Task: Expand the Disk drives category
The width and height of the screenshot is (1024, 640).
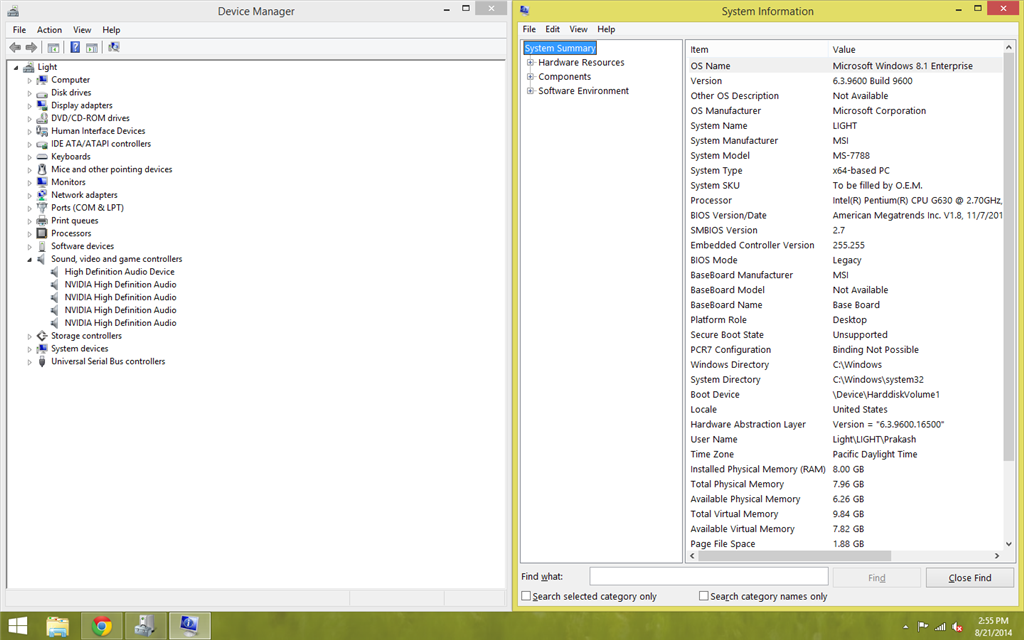Action: (x=29, y=93)
